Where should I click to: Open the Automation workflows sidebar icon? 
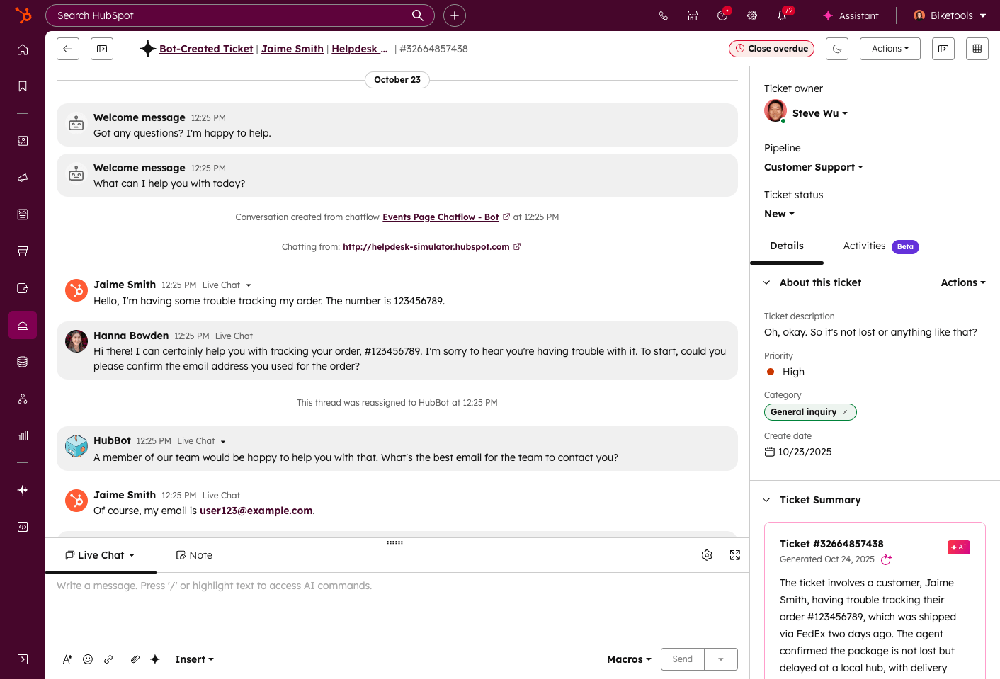pyautogui.click(x=22, y=399)
